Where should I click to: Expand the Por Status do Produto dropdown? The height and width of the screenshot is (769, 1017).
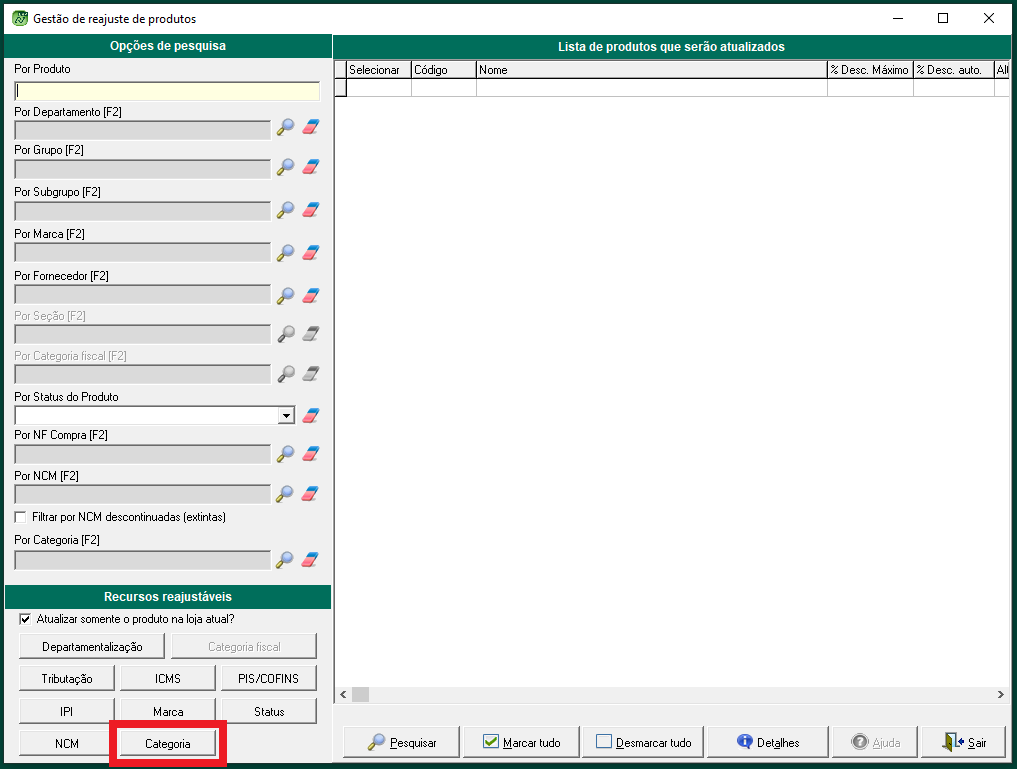(x=286, y=416)
